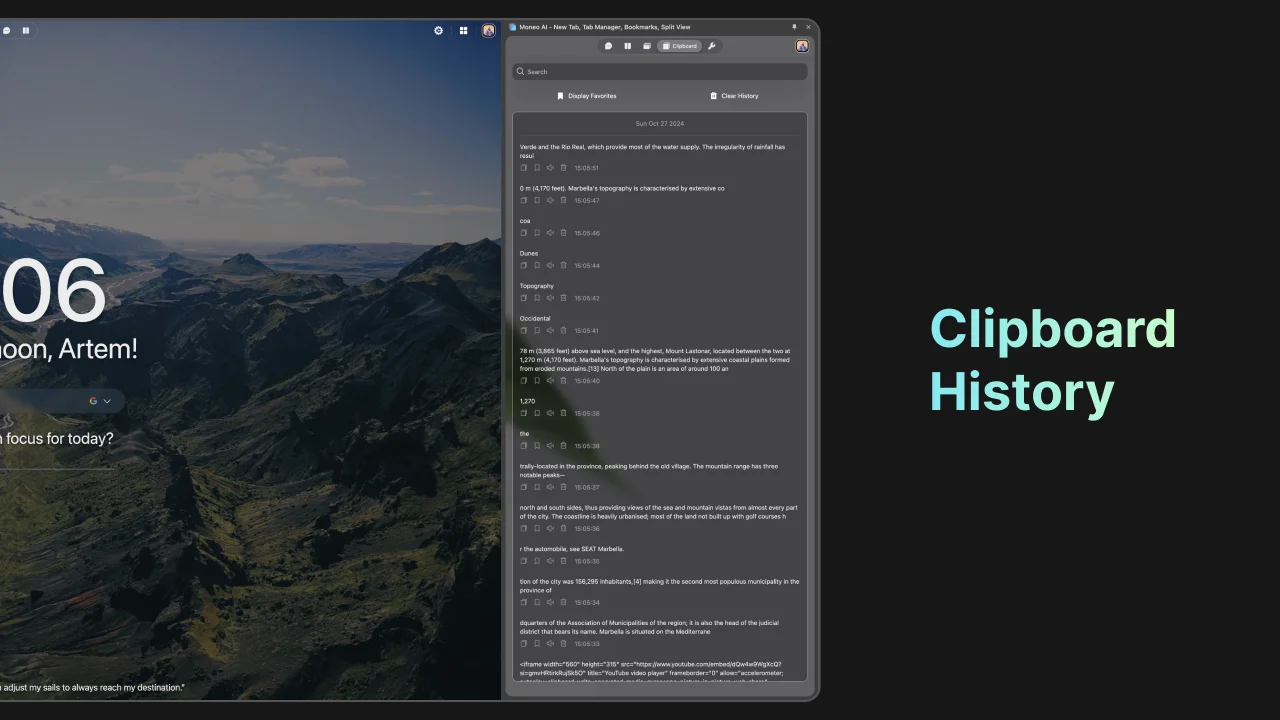Click the Clear History button

[734, 95]
